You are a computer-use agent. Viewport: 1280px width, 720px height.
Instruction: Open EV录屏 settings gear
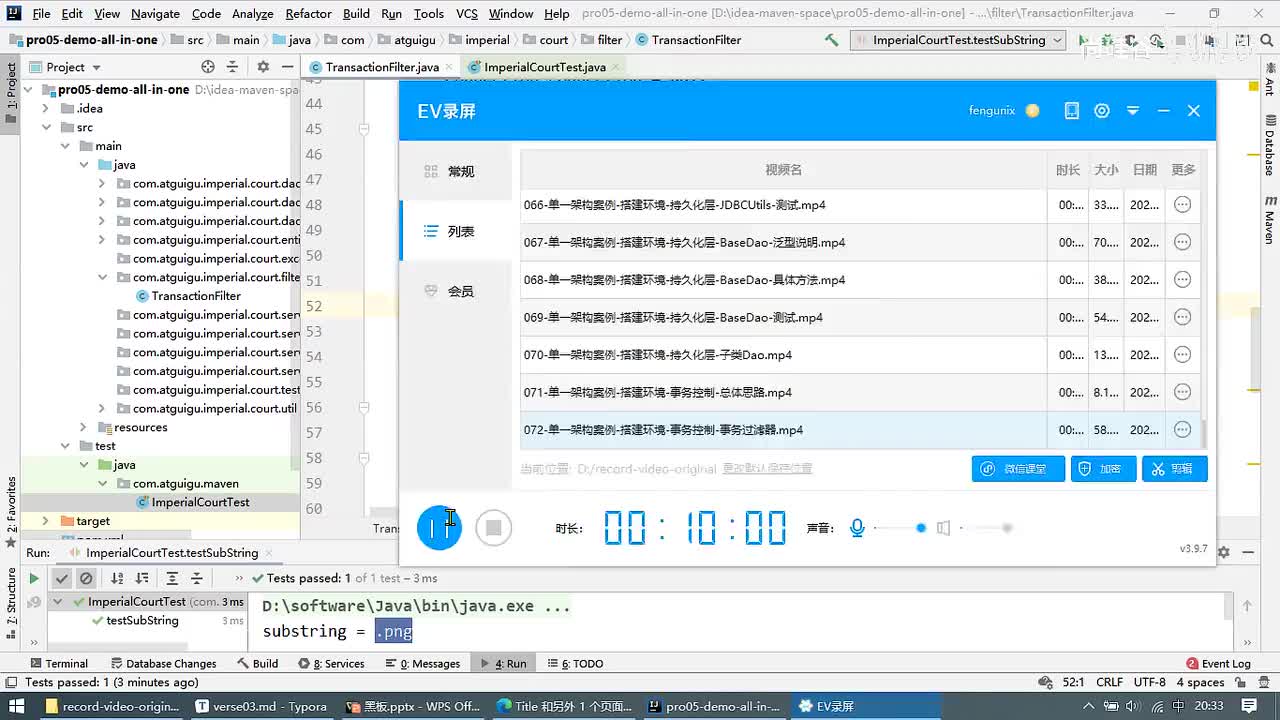click(x=1102, y=111)
